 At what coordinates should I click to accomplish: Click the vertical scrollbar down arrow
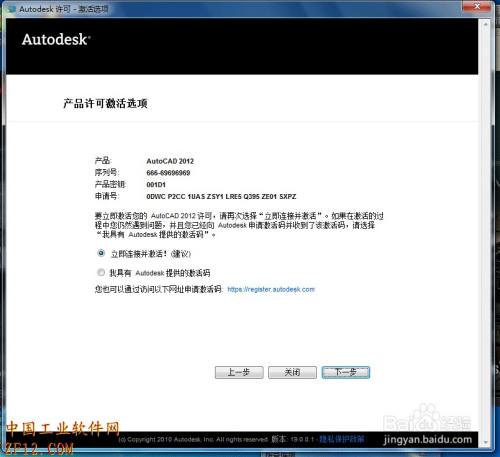(486, 442)
